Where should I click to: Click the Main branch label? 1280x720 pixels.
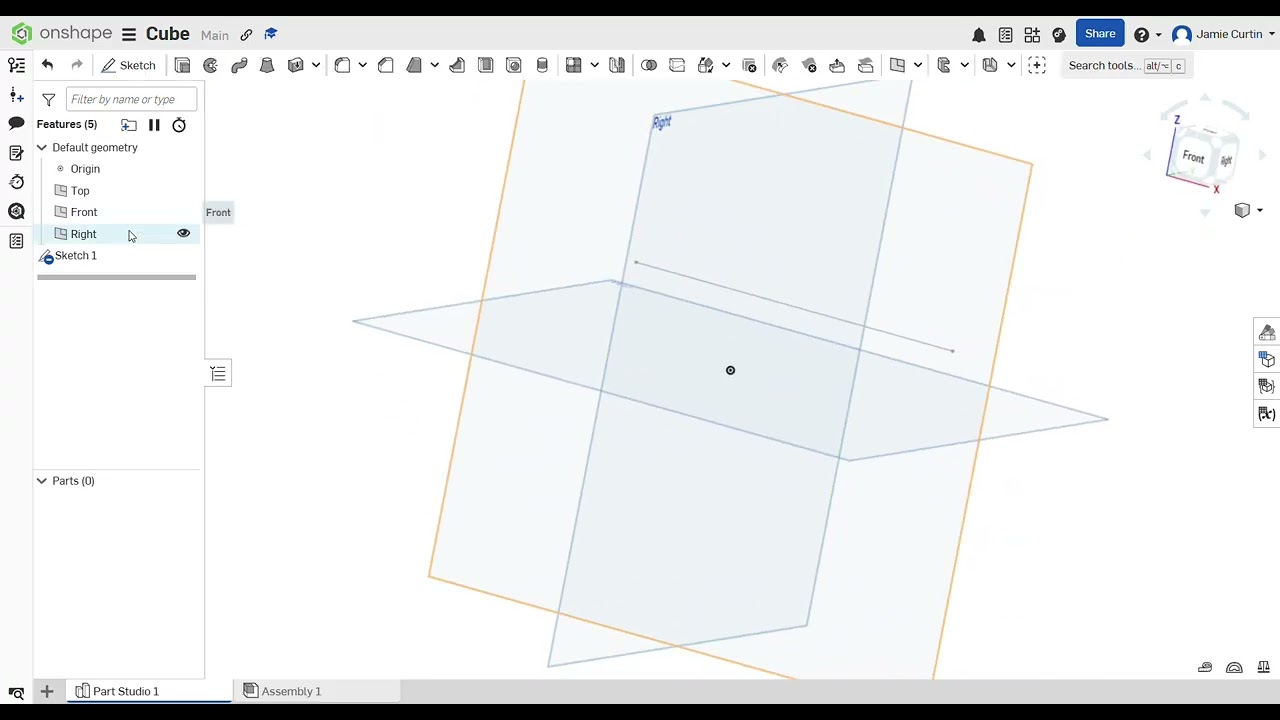[x=215, y=35]
